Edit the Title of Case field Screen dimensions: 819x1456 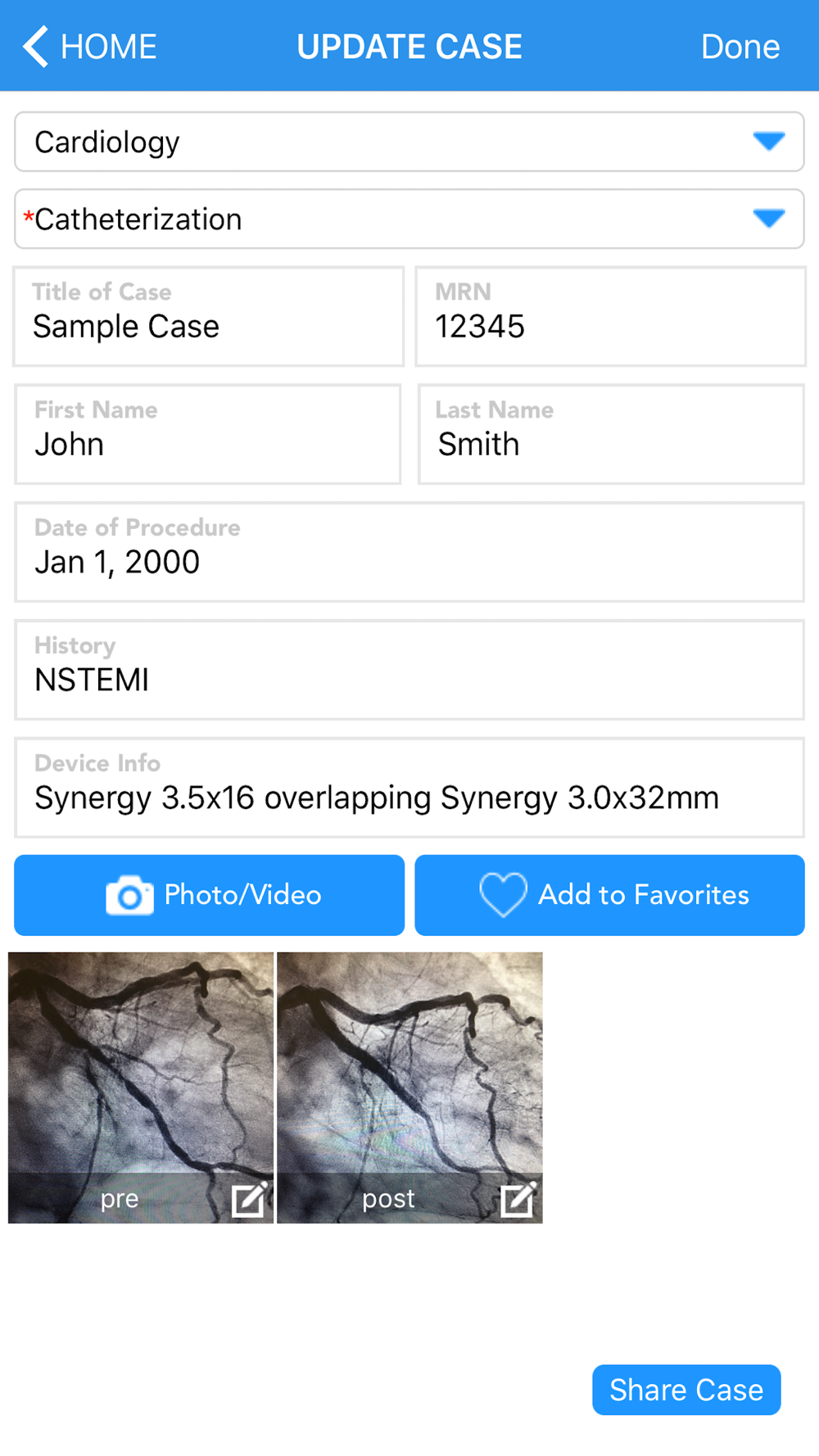[209, 316]
